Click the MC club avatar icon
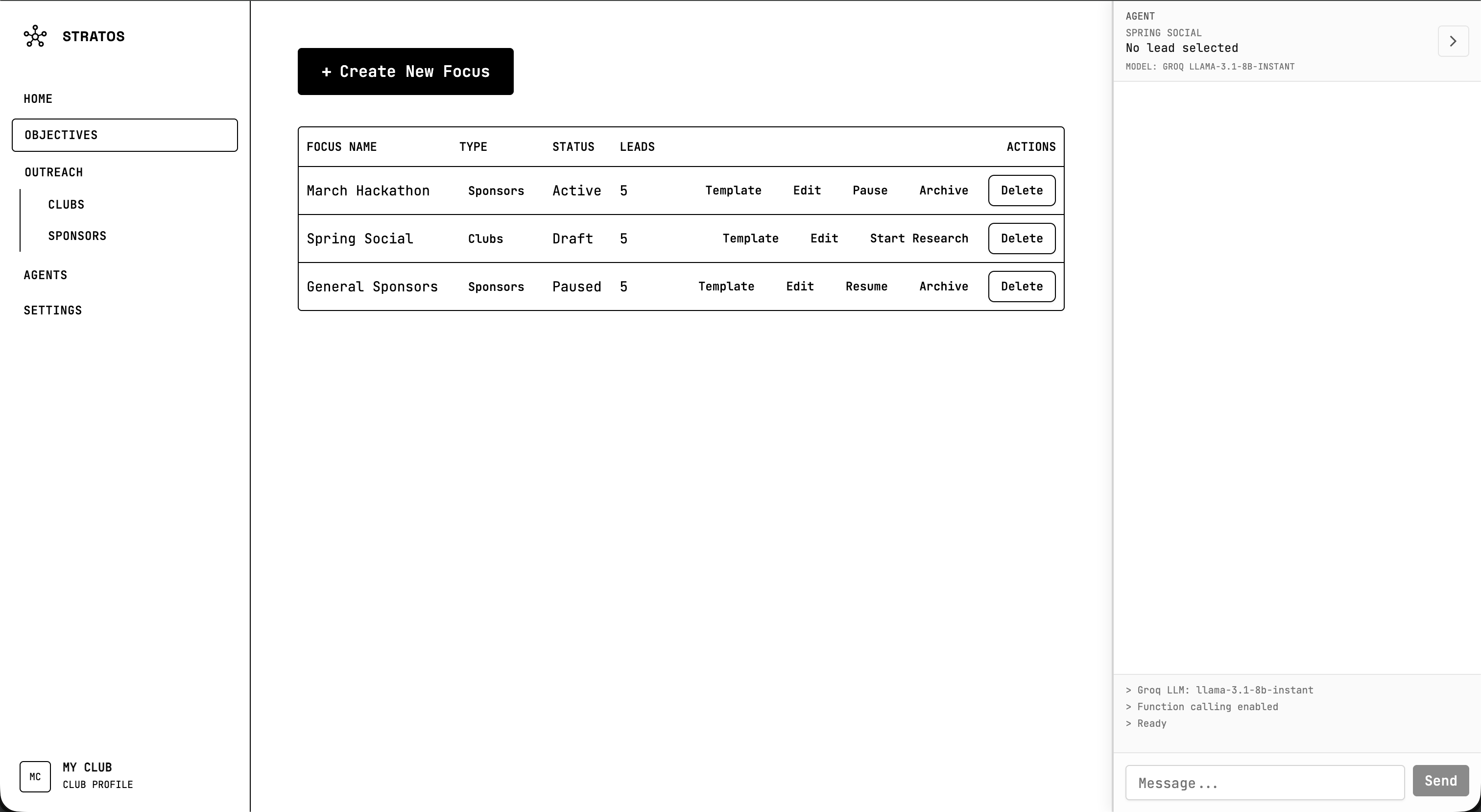 click(x=35, y=776)
